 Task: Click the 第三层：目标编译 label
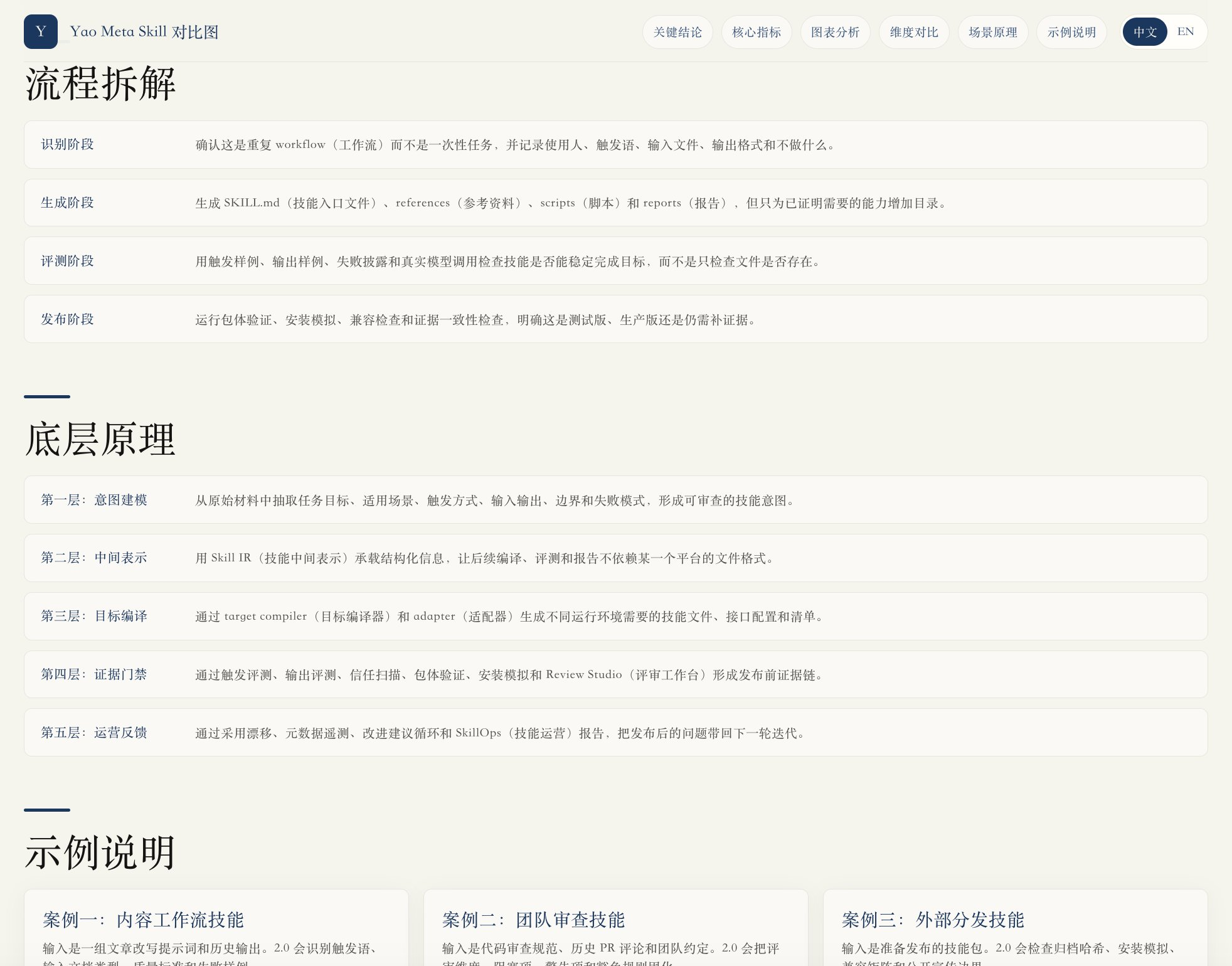click(x=94, y=616)
